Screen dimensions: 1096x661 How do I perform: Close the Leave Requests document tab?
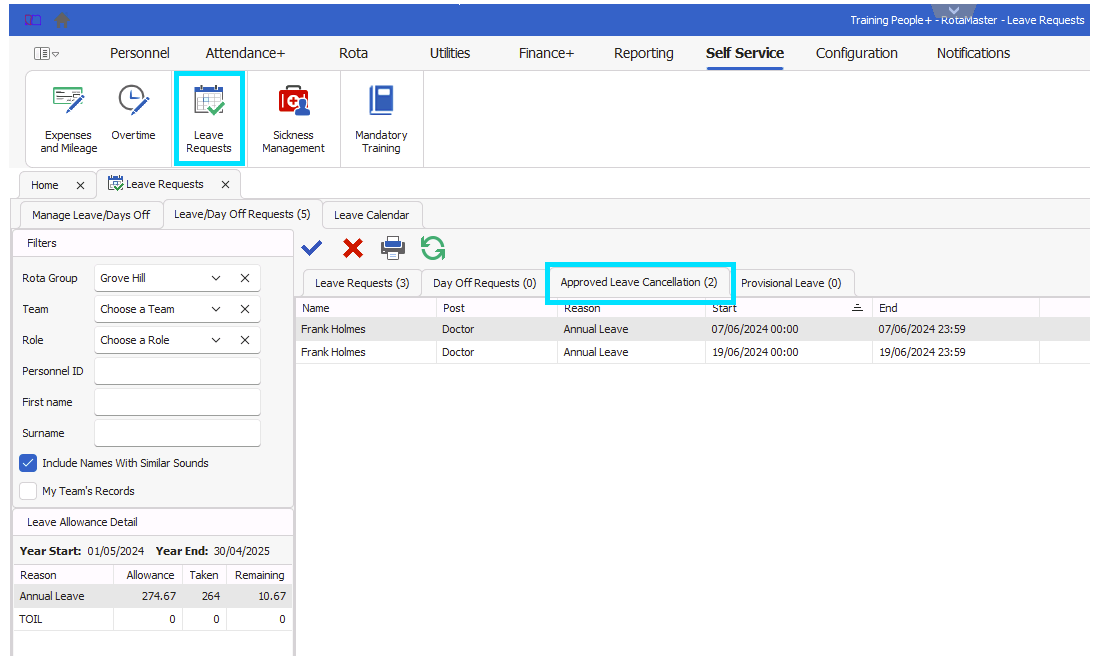[225, 184]
